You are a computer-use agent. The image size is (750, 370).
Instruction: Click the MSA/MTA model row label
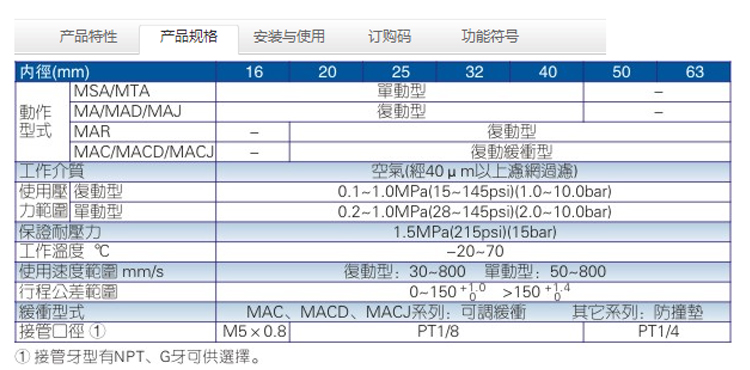pyautogui.click(x=143, y=92)
